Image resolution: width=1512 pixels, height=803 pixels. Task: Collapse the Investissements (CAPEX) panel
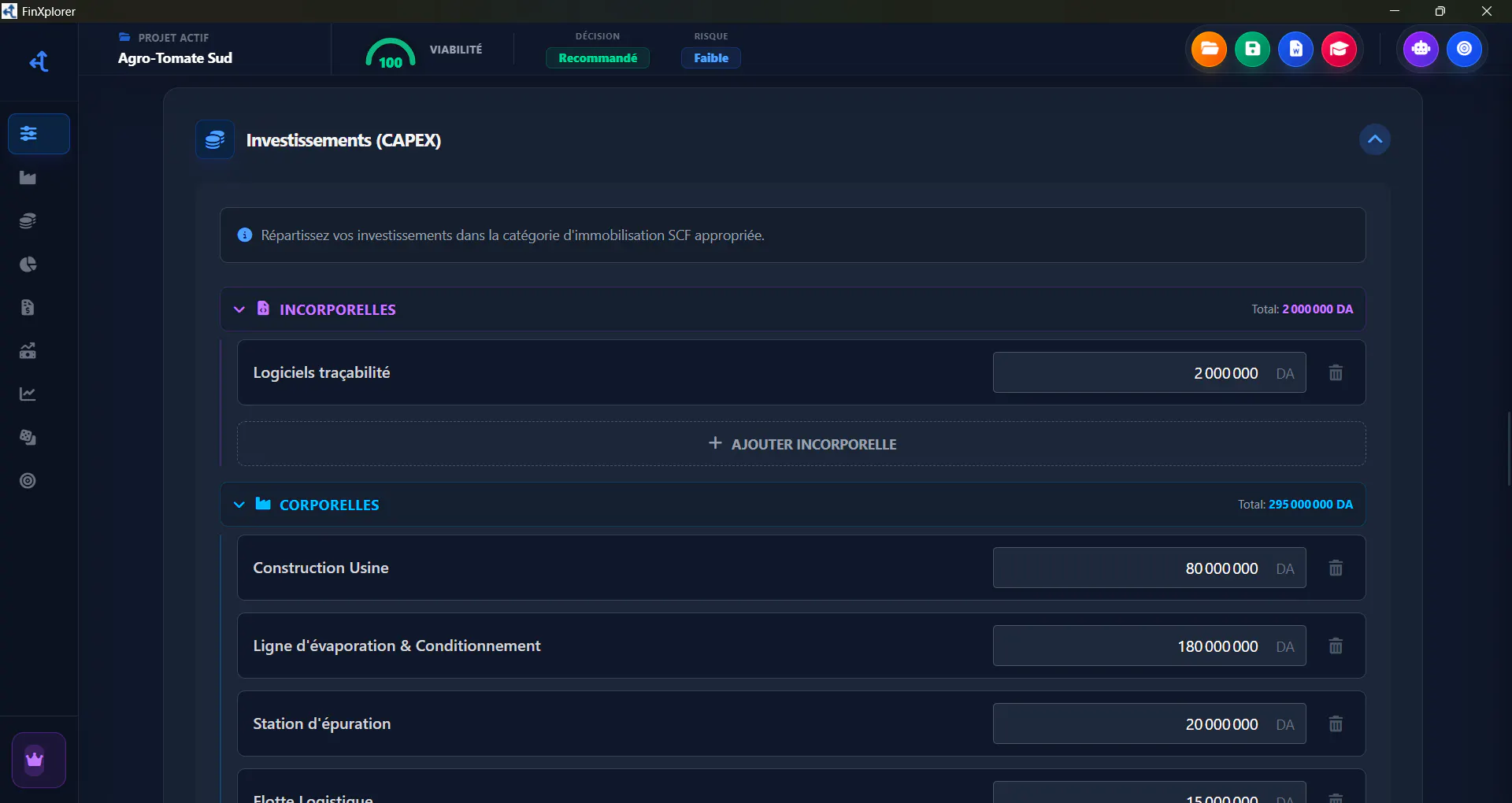[1374, 139]
